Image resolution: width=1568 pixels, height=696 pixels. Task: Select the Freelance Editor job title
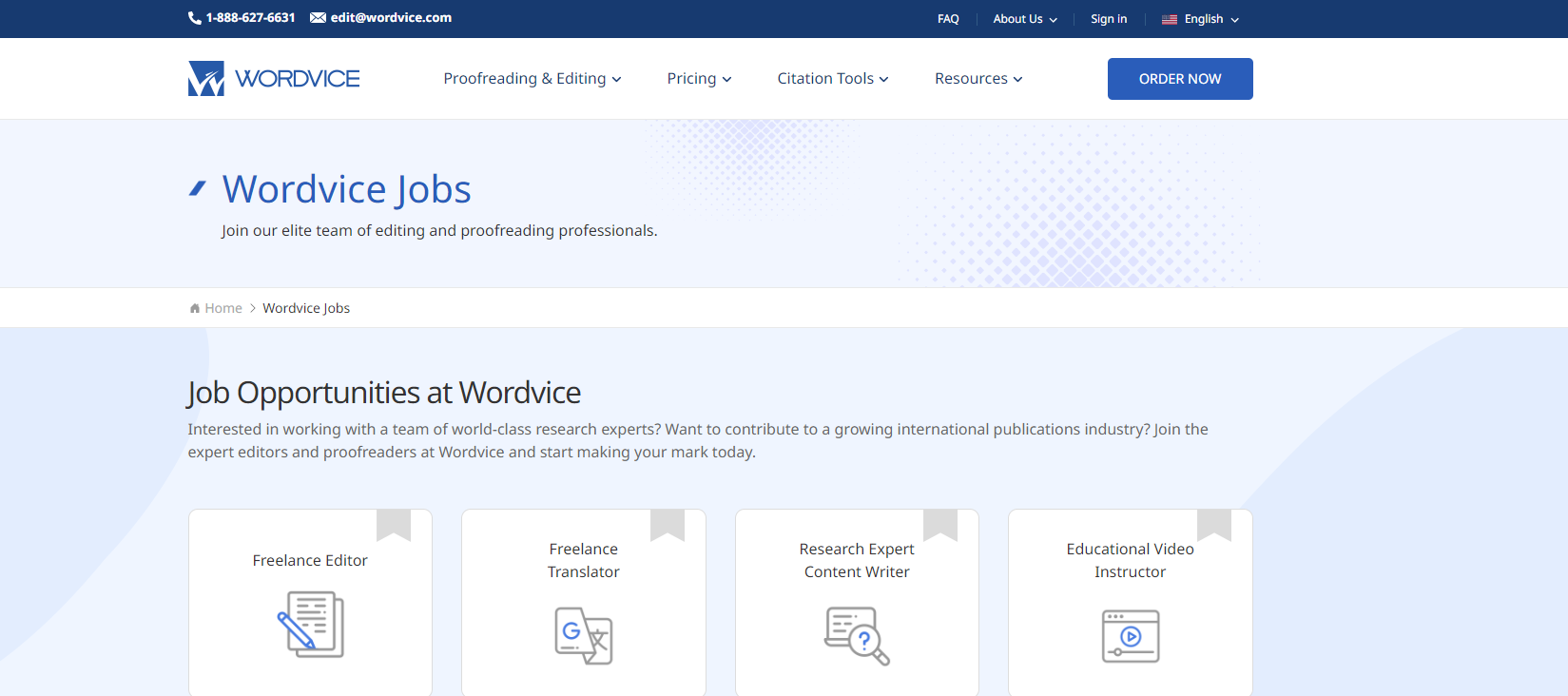(x=310, y=561)
